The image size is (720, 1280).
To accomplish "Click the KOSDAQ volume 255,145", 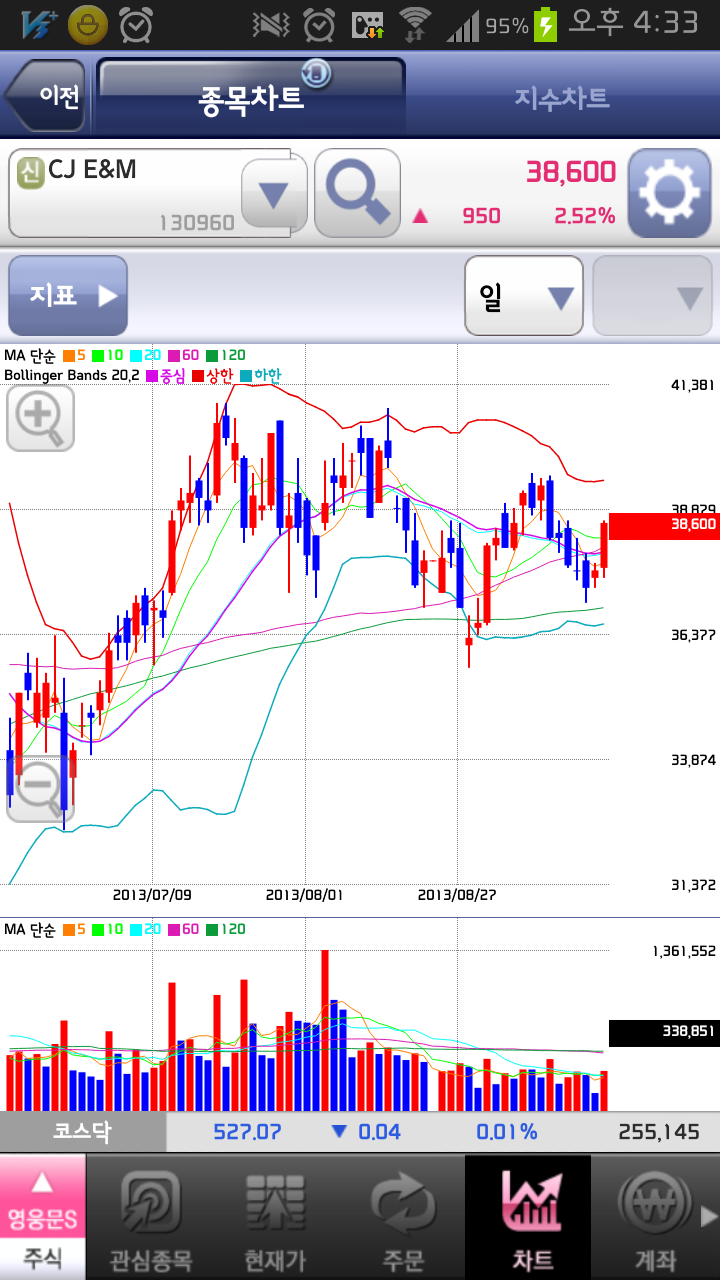I will click(x=659, y=1132).
